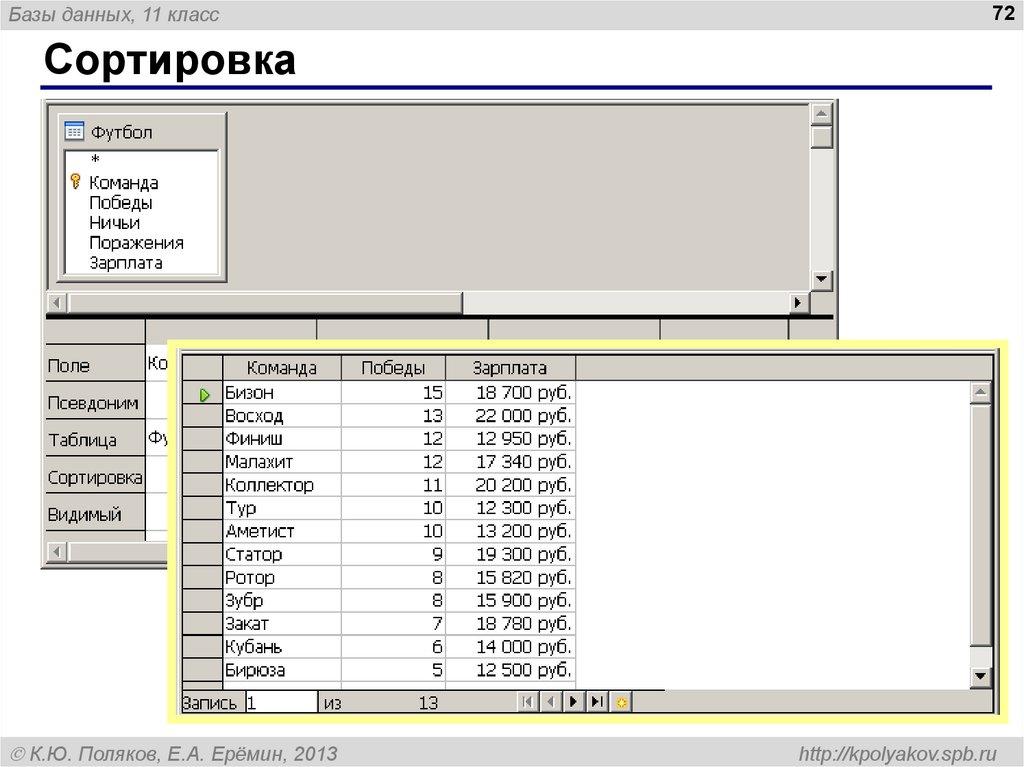Click the next record navigation arrow
The height and width of the screenshot is (767, 1024).
tap(571, 702)
